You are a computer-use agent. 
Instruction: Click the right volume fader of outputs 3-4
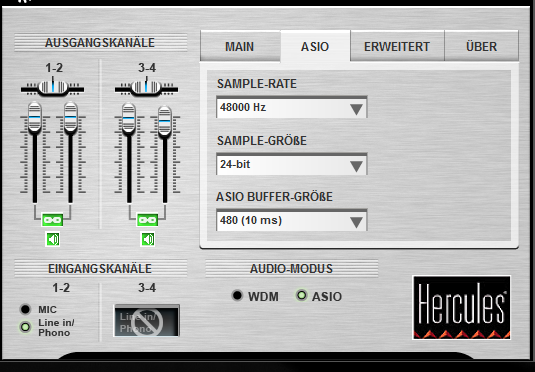pos(164,121)
